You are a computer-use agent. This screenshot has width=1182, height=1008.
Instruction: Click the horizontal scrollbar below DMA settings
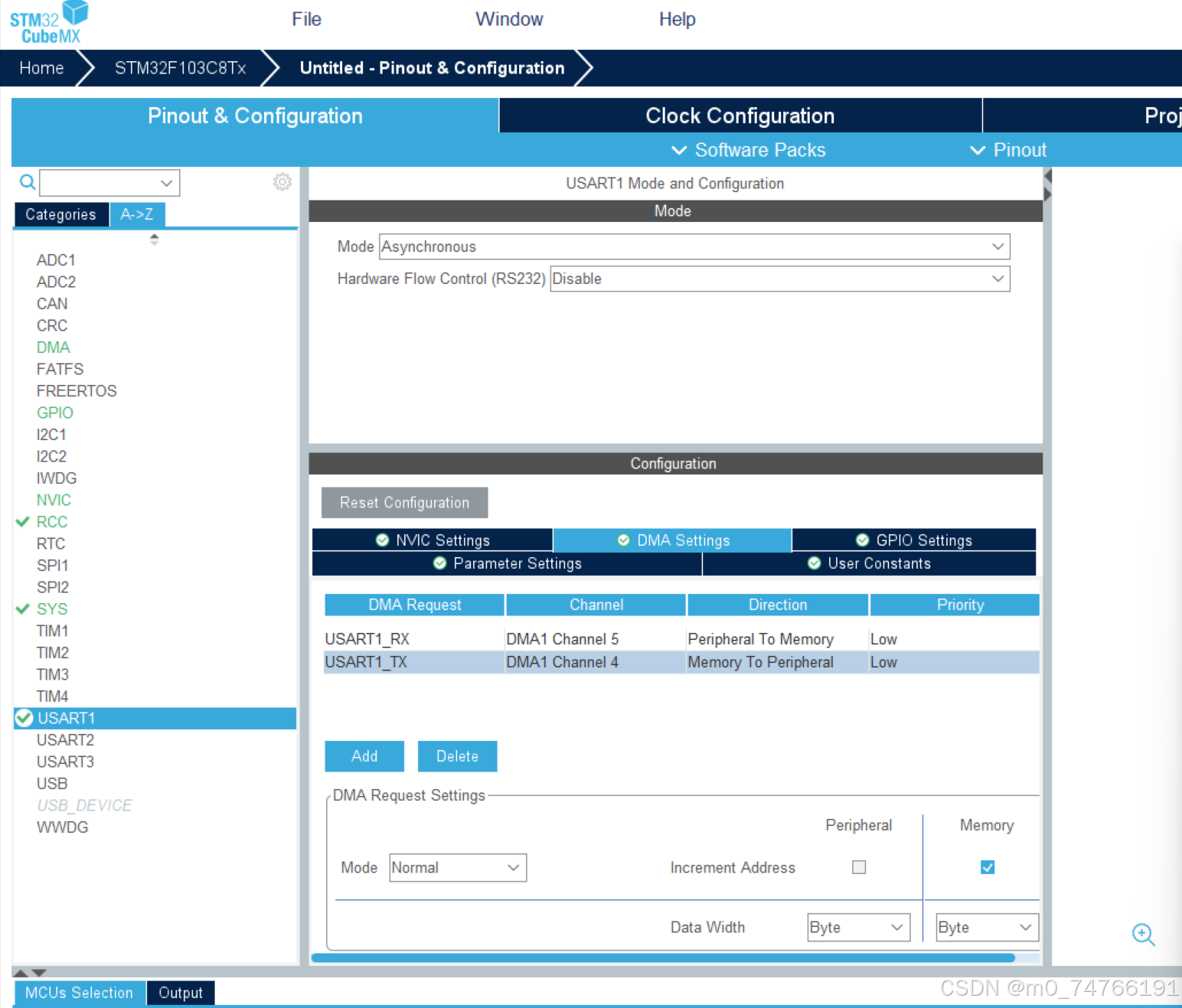(663, 957)
